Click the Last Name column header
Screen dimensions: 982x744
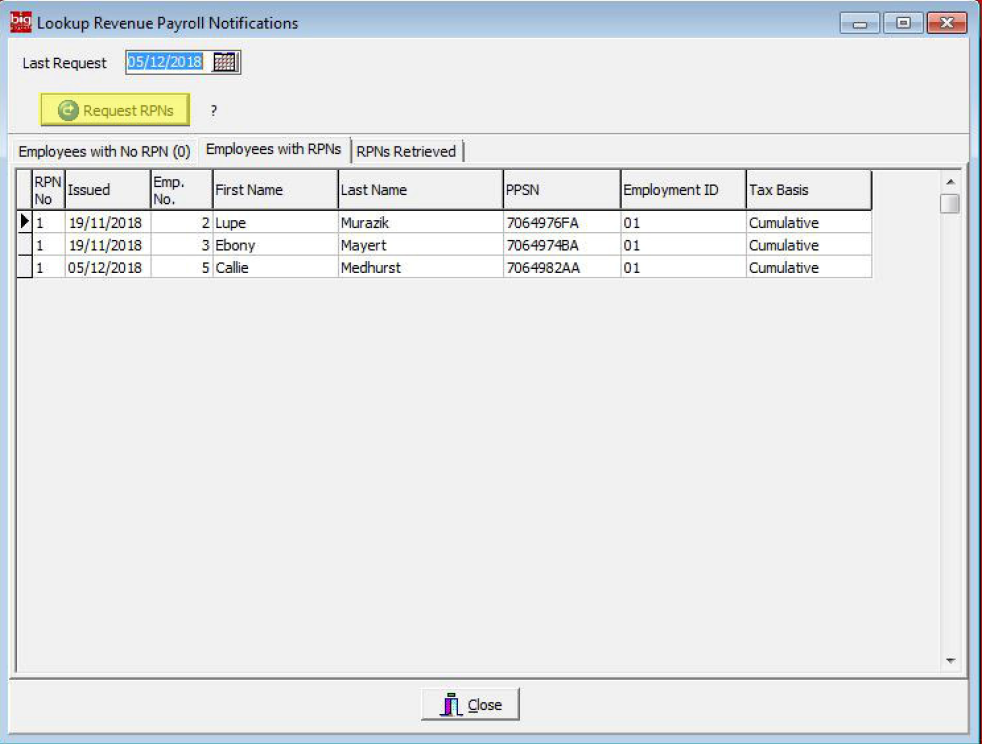coord(420,190)
